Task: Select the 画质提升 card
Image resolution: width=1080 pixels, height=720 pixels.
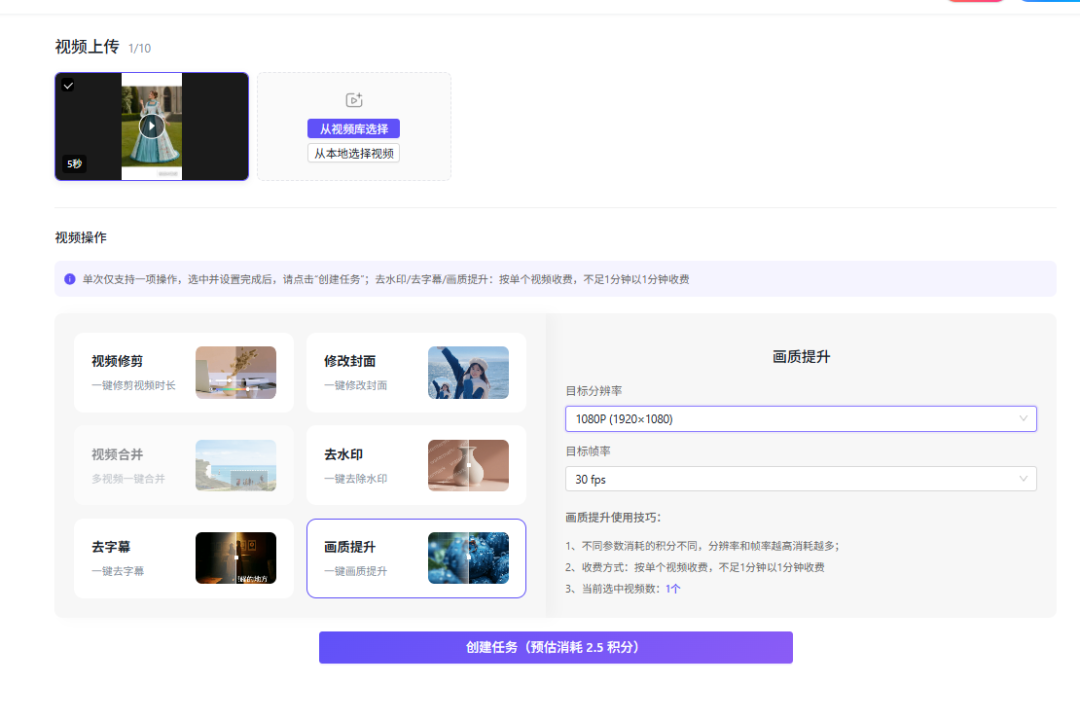Action: 416,558
